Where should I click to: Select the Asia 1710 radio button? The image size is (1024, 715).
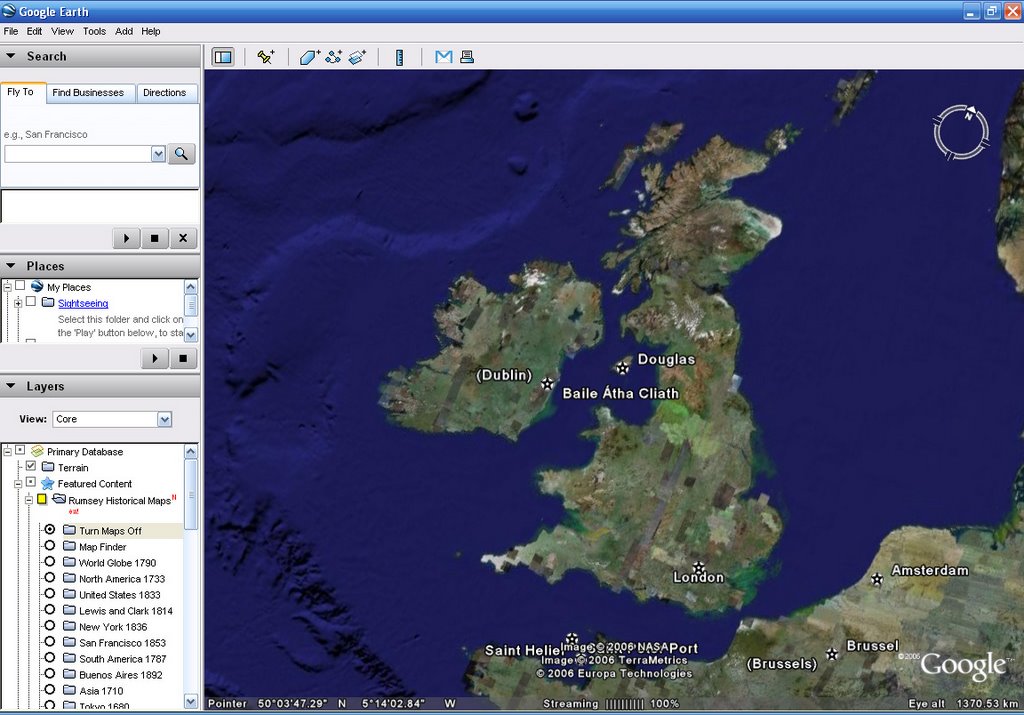click(x=50, y=690)
